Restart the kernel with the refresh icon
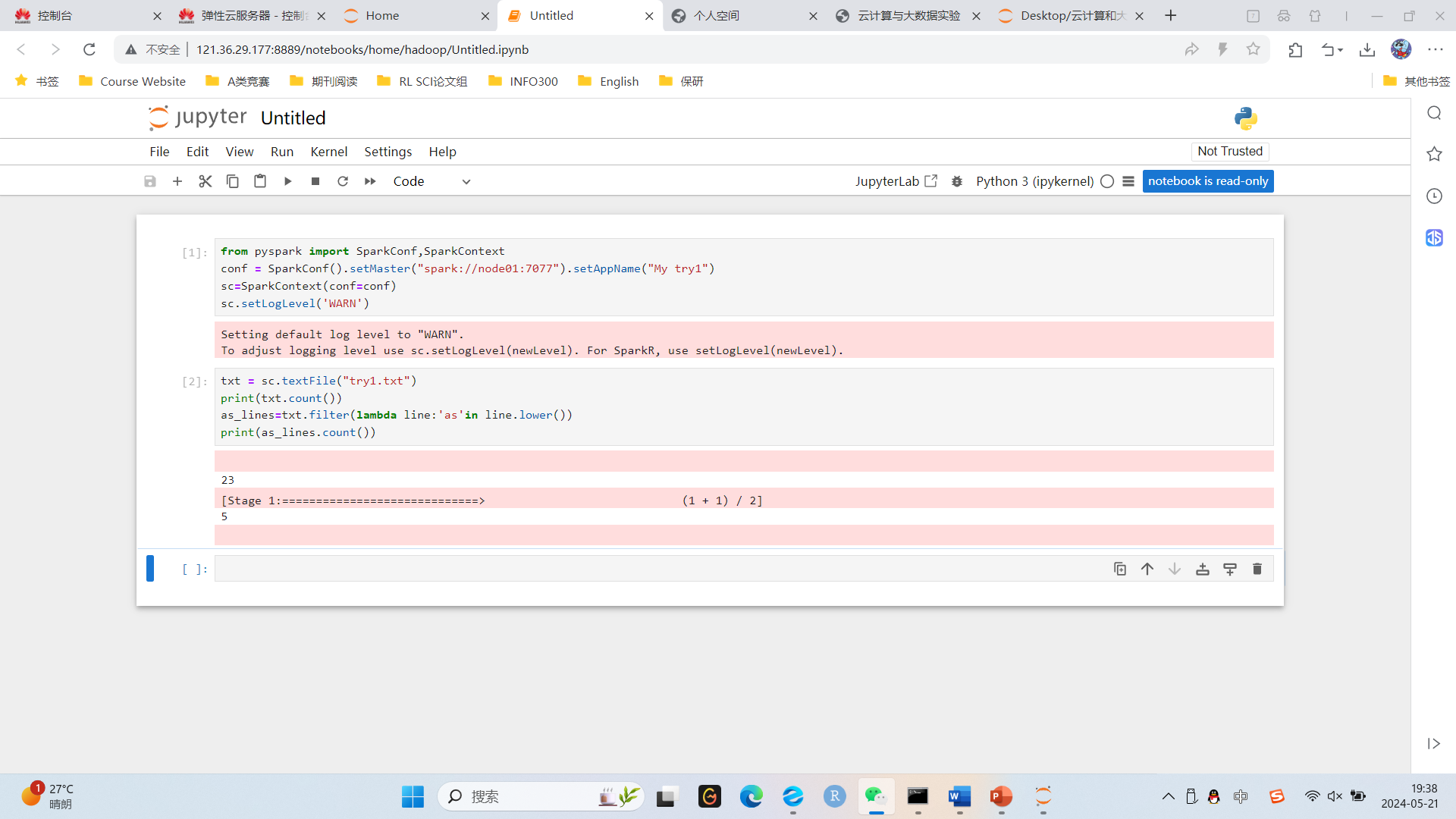Image resolution: width=1456 pixels, height=819 pixels. coord(343,181)
